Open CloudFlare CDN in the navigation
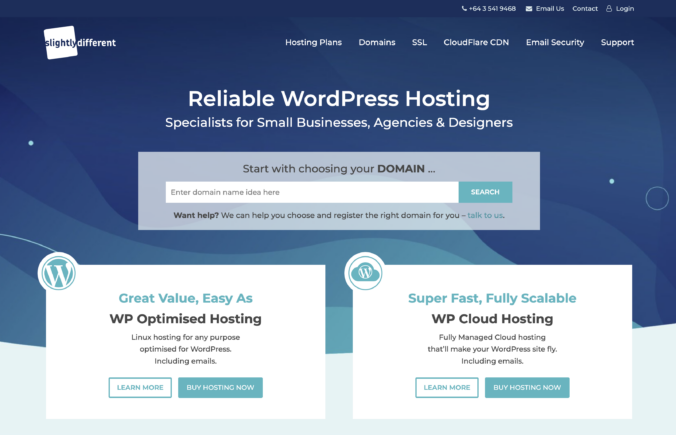This screenshot has height=435, width=676. coord(476,42)
